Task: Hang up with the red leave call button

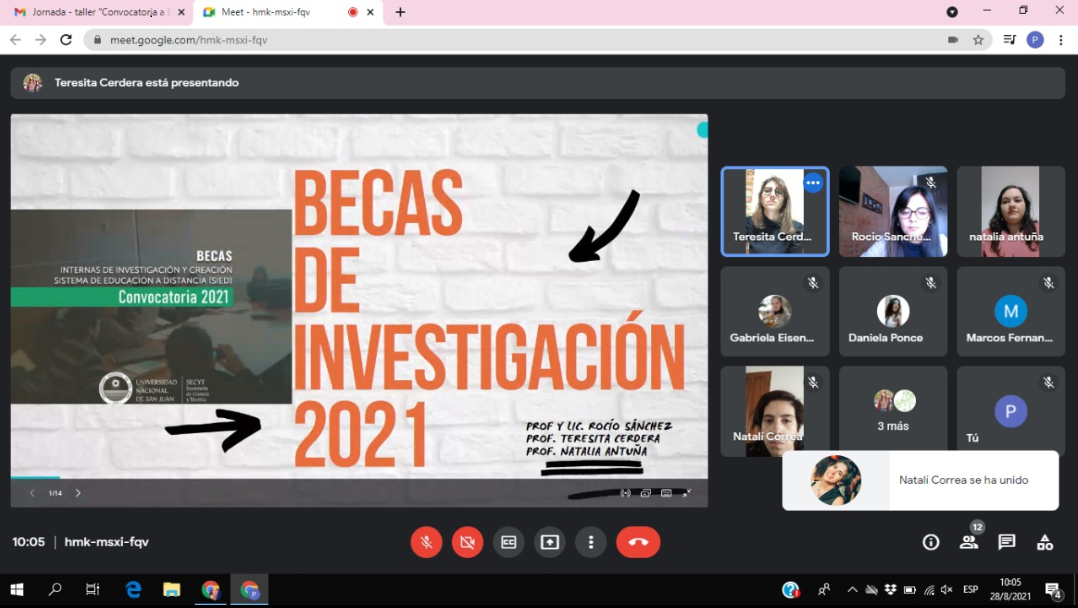Action: pyautogui.click(x=638, y=542)
